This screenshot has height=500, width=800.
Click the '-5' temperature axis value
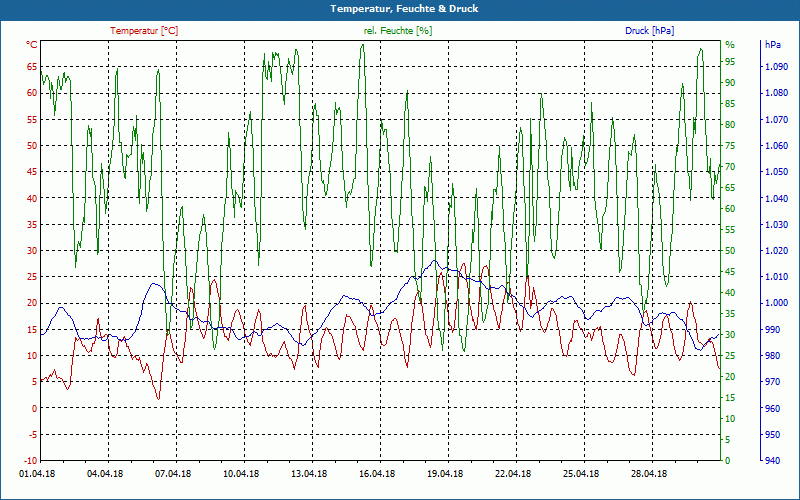pyautogui.click(x=32, y=435)
